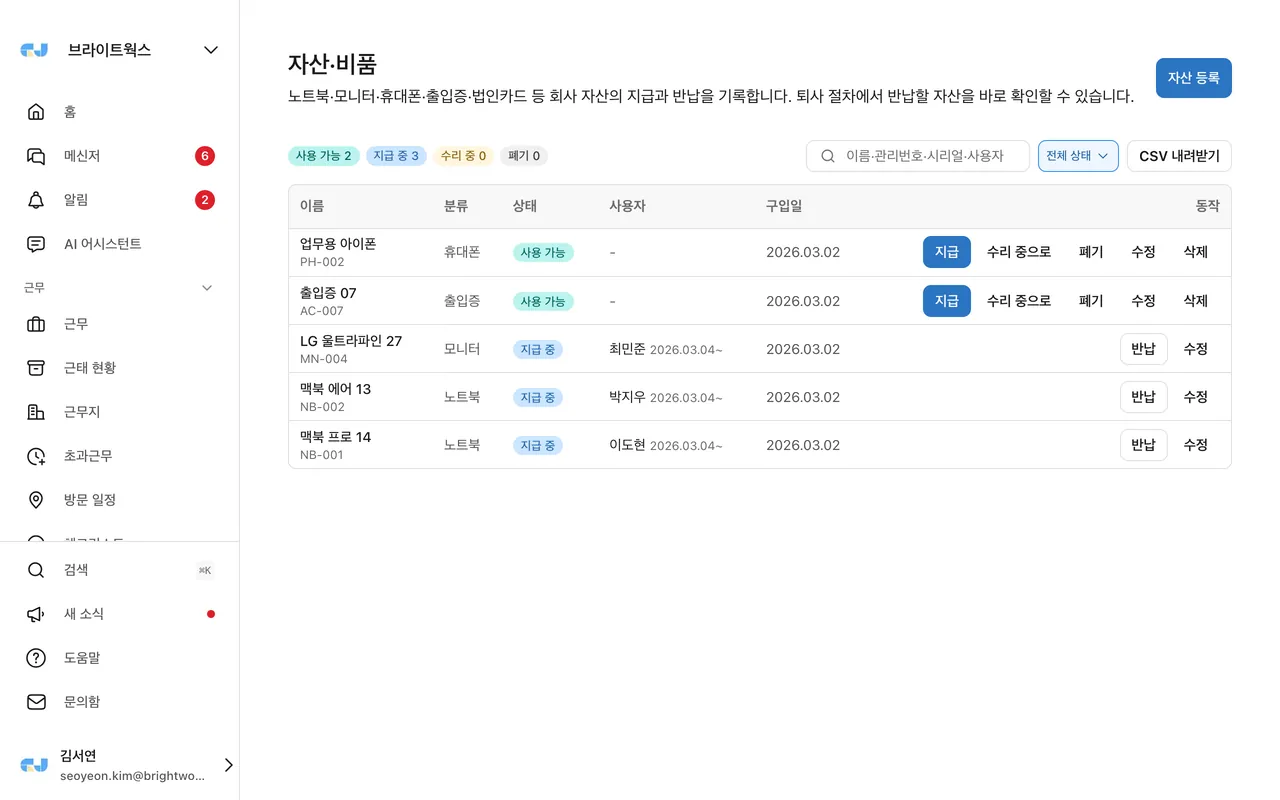The image size is (1280, 800).
Task: Click 폐기 for 출입증 07
Action: click(1091, 301)
